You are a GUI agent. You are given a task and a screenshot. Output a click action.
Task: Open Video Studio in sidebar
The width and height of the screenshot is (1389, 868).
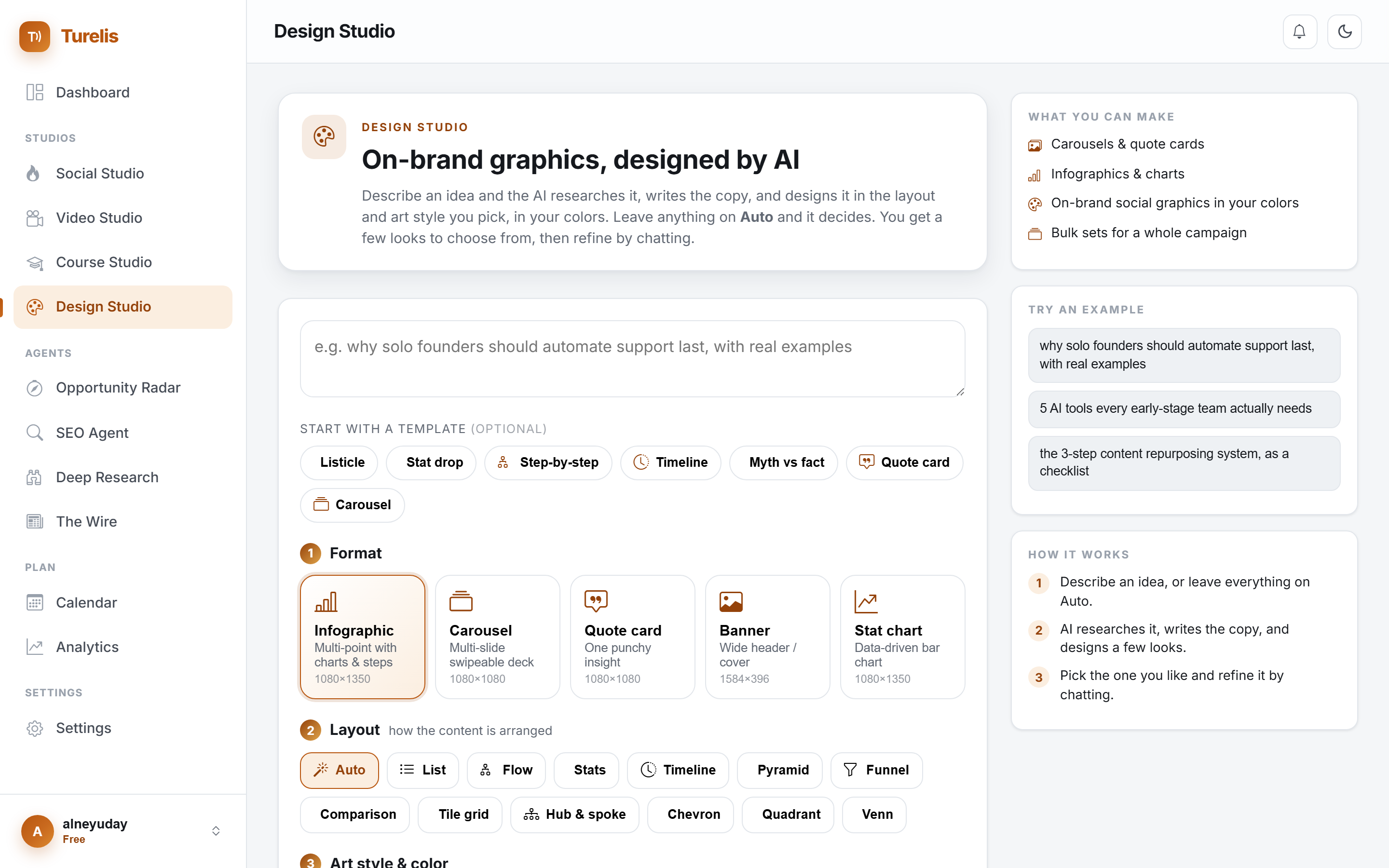pos(123,217)
